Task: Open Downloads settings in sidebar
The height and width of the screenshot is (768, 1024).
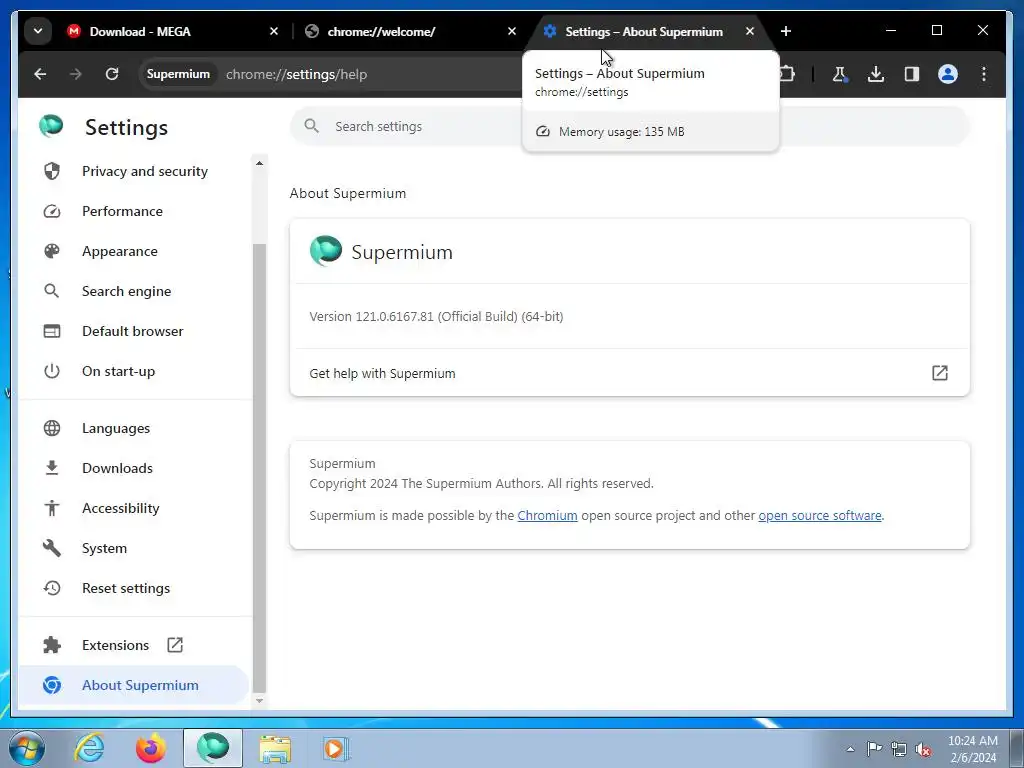Action: (134, 468)
